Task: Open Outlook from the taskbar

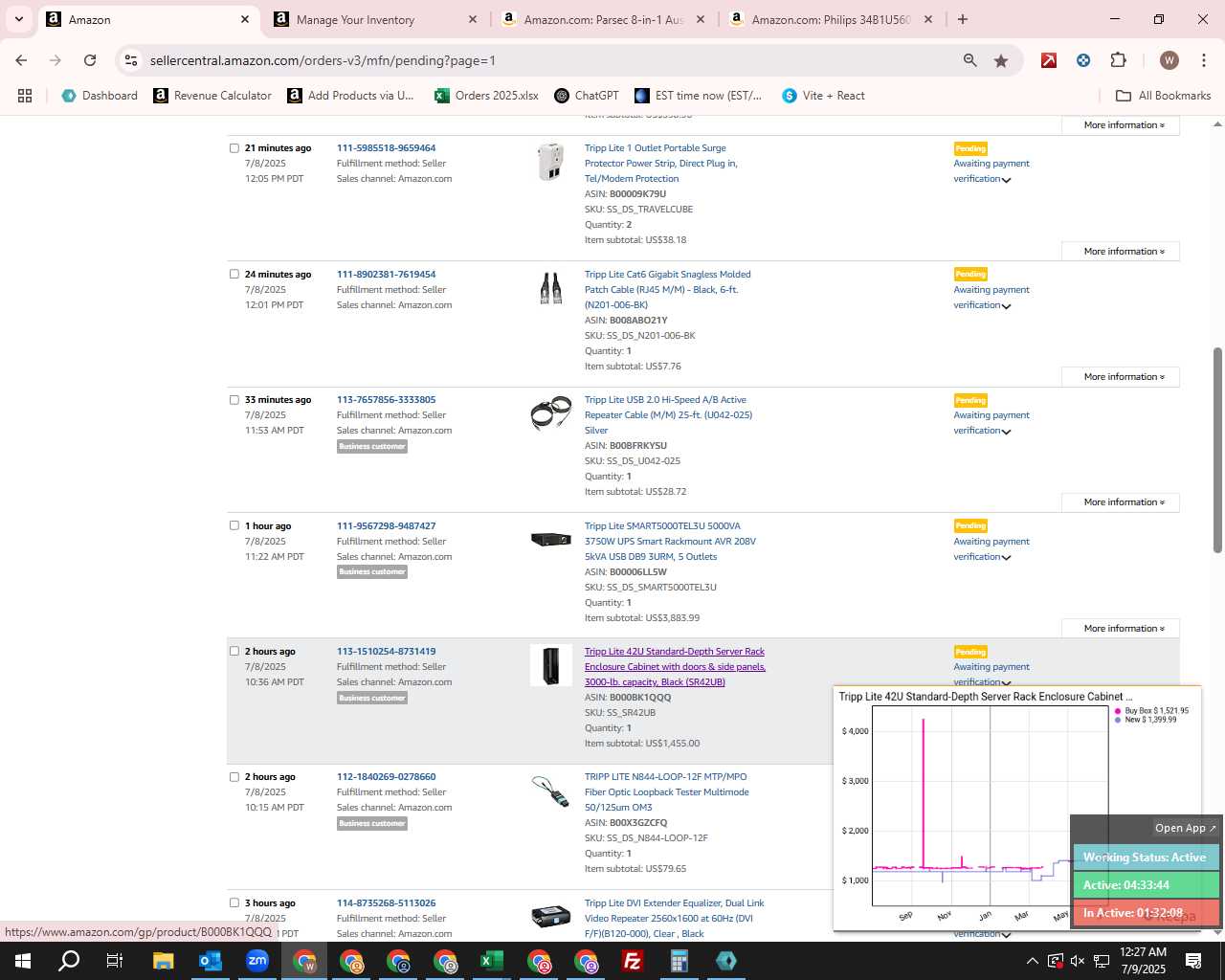Action: pyautogui.click(x=210, y=961)
